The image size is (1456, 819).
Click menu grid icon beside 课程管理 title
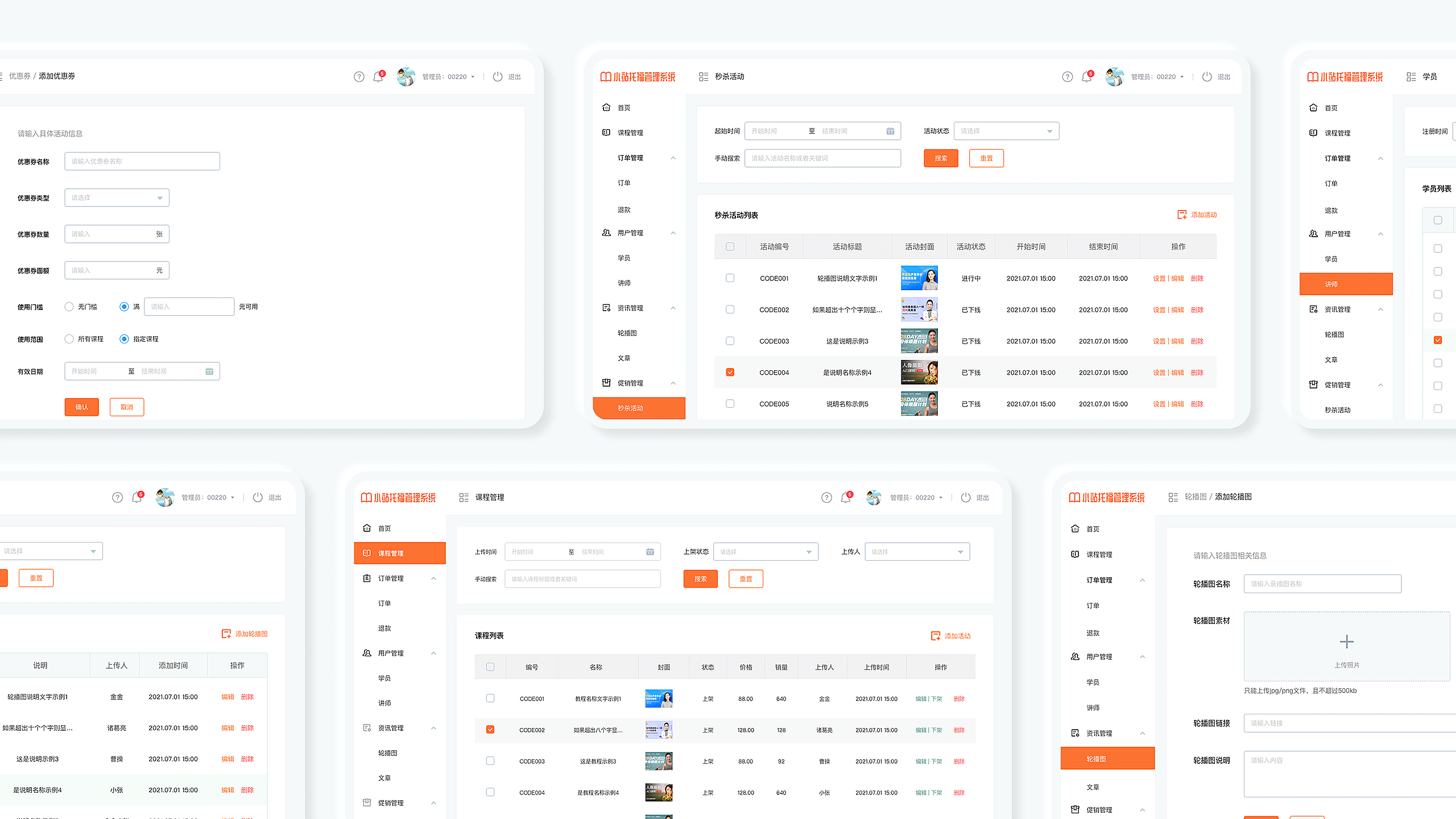[x=464, y=498]
